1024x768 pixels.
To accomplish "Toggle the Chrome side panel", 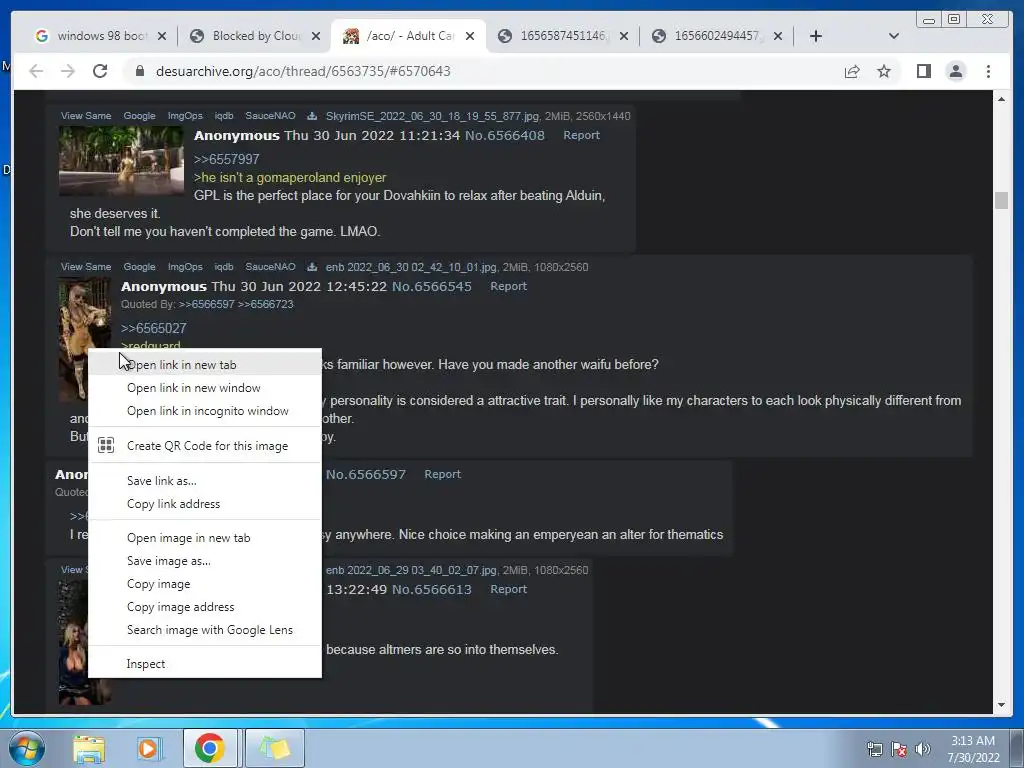I will [x=923, y=71].
